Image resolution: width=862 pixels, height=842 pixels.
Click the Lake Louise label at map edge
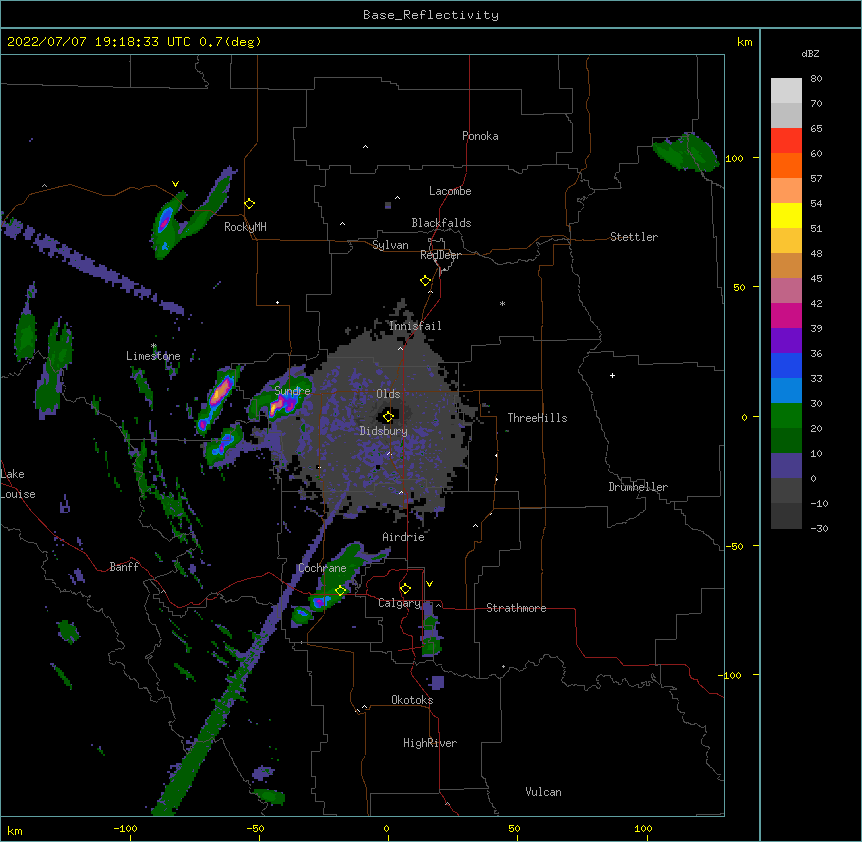click(18, 484)
